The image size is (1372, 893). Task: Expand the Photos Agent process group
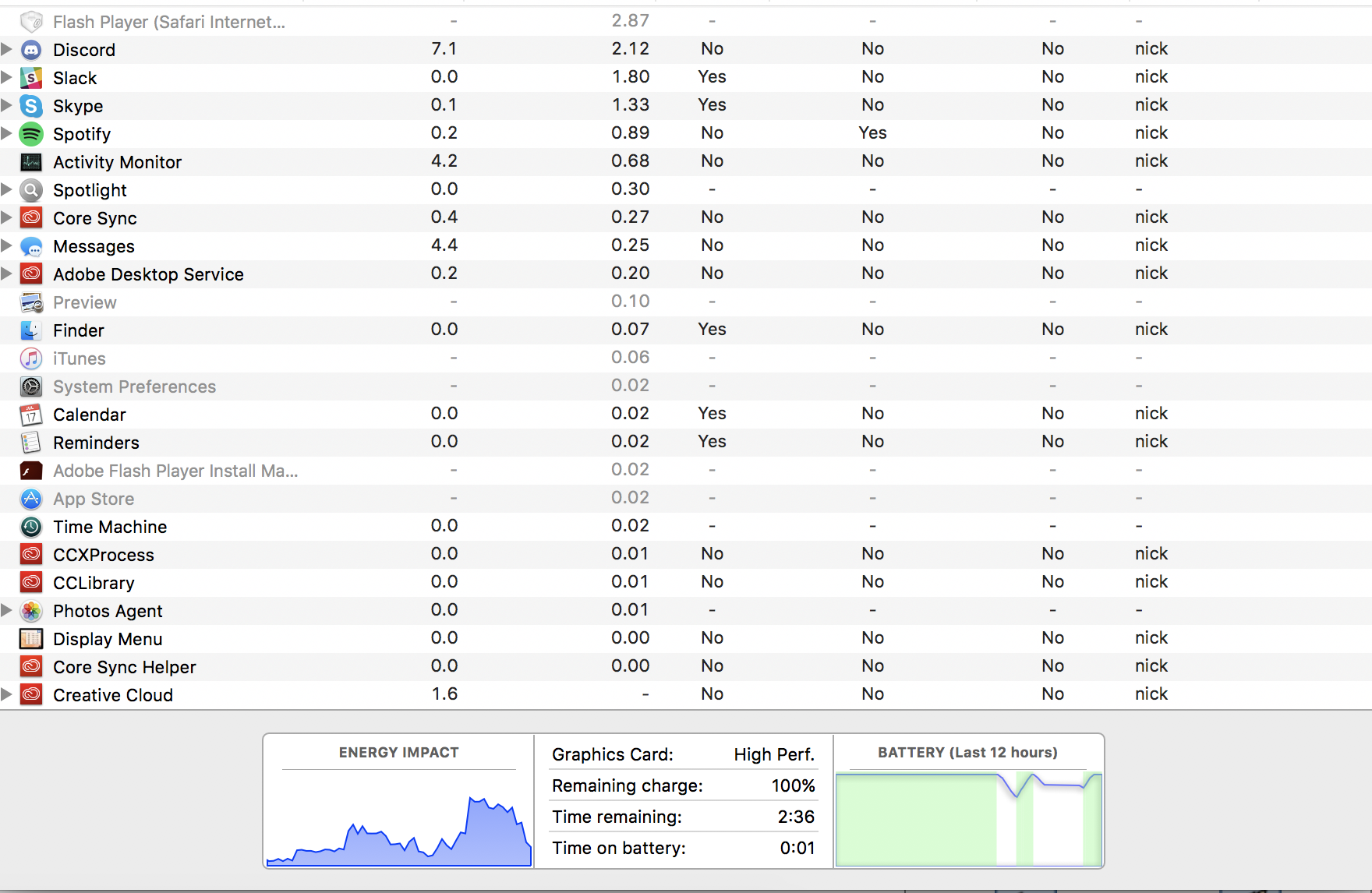click(6, 610)
